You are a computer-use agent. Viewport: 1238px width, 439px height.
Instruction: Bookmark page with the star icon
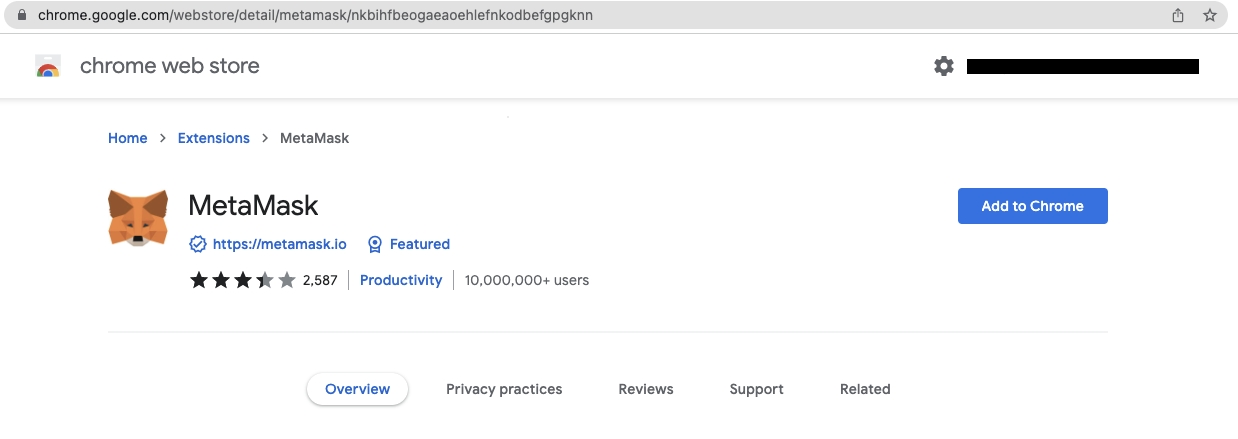pos(1210,15)
